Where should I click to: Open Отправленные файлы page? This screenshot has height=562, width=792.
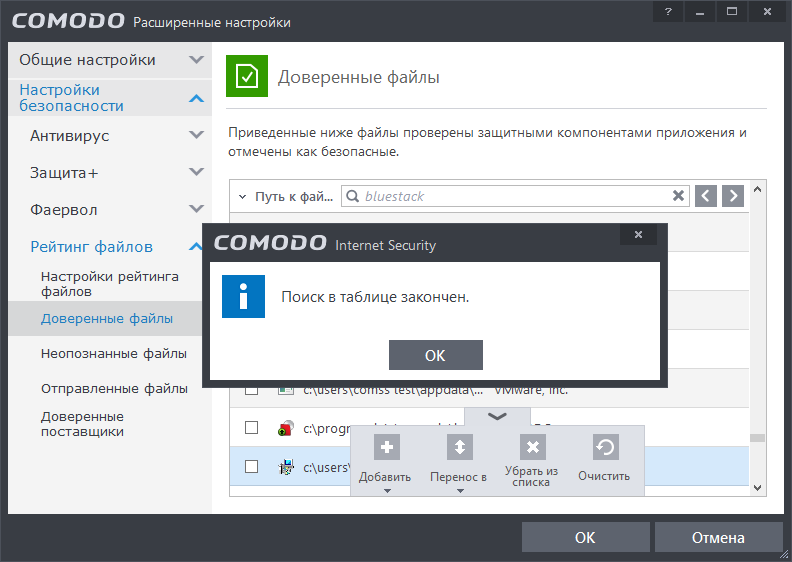tap(114, 388)
